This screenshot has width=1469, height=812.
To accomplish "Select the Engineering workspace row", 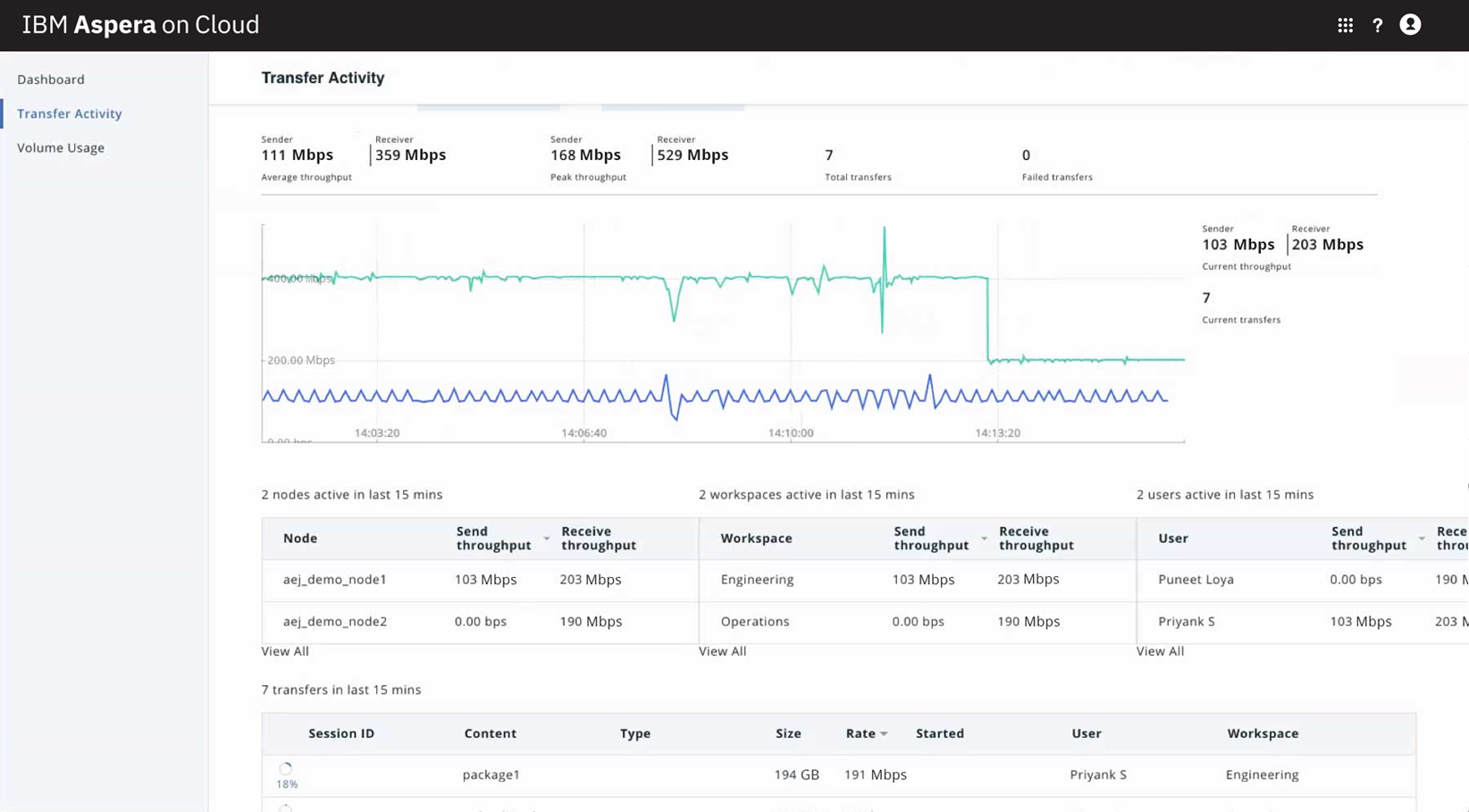I will 757,580.
